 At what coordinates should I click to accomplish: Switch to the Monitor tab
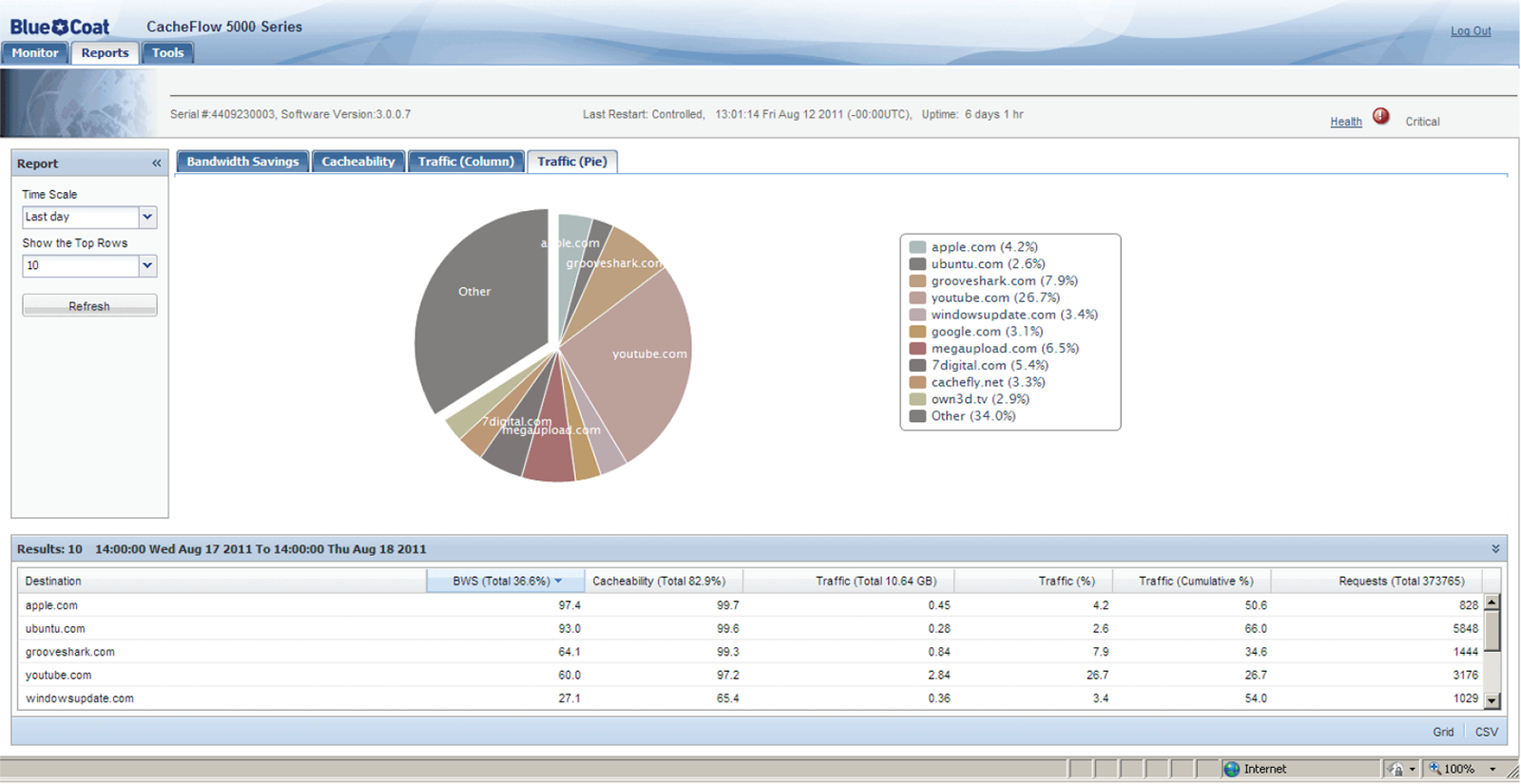(35, 53)
